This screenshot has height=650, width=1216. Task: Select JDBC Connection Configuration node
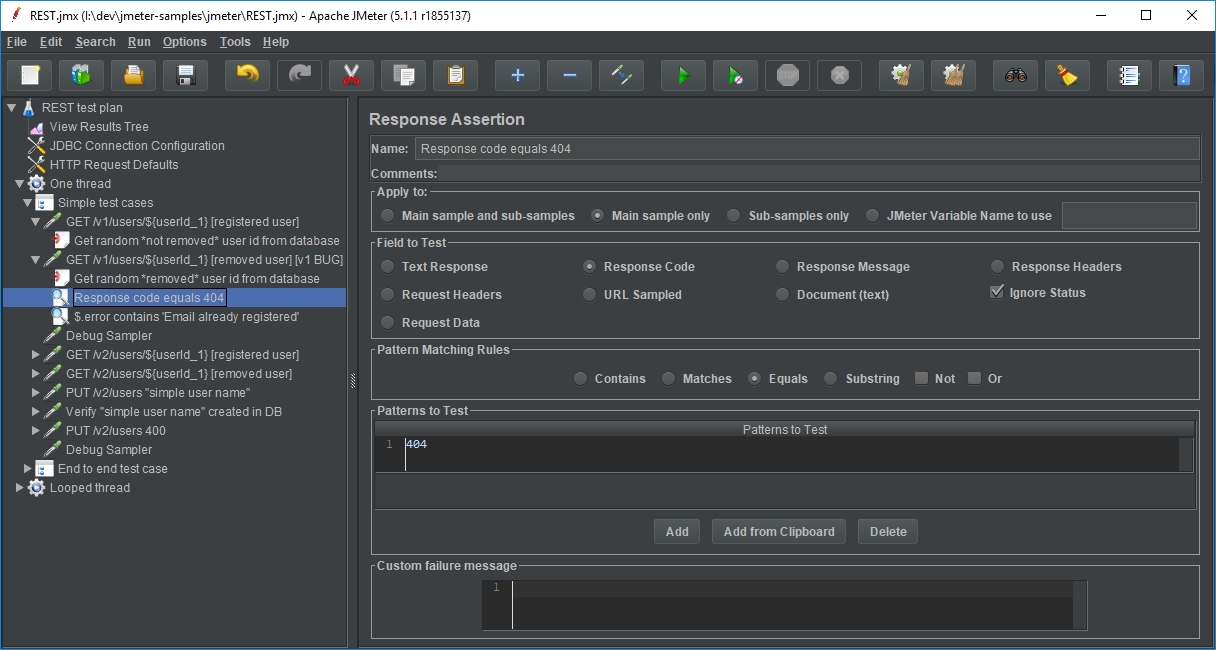pyautogui.click(x=137, y=146)
